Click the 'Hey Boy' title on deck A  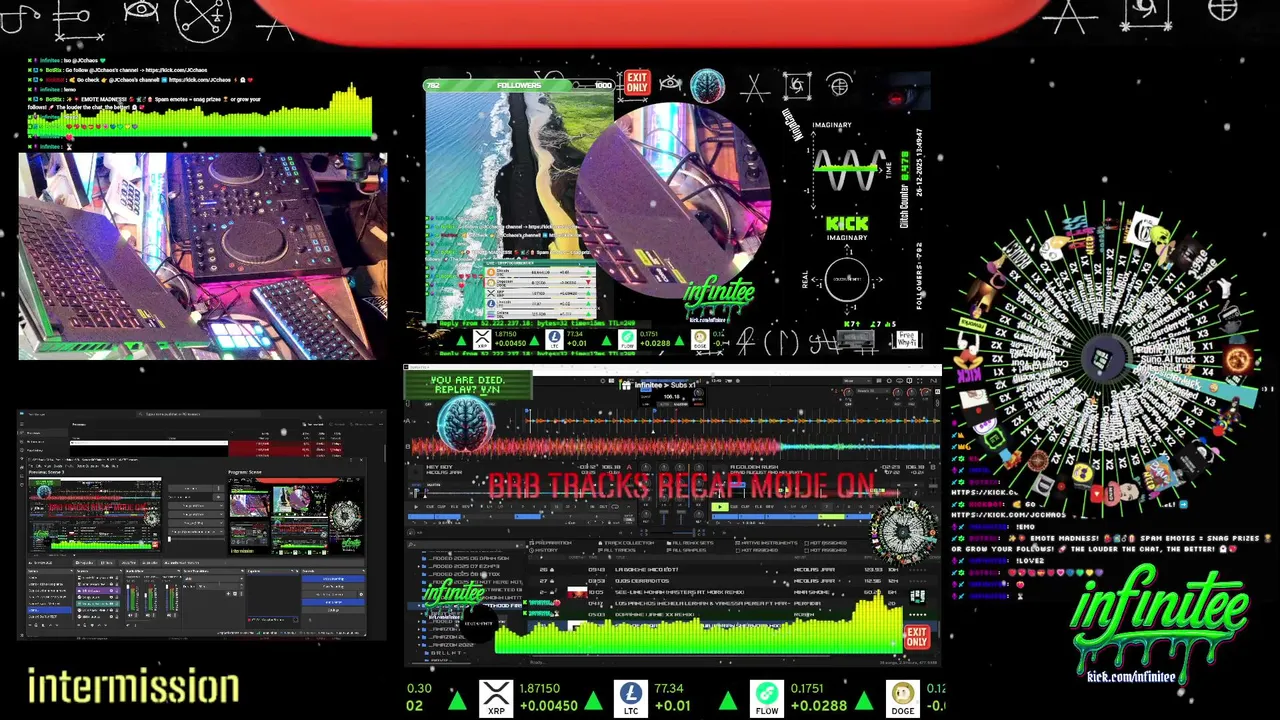(x=440, y=466)
